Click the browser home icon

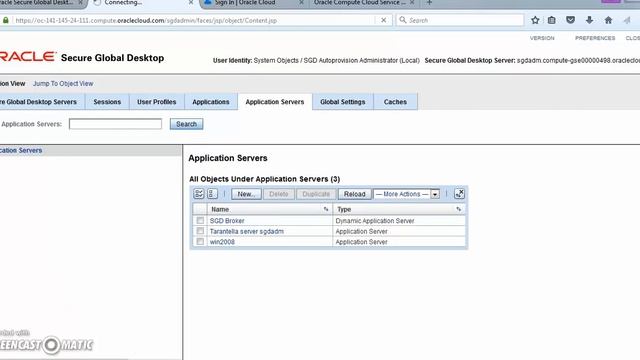[608, 20]
